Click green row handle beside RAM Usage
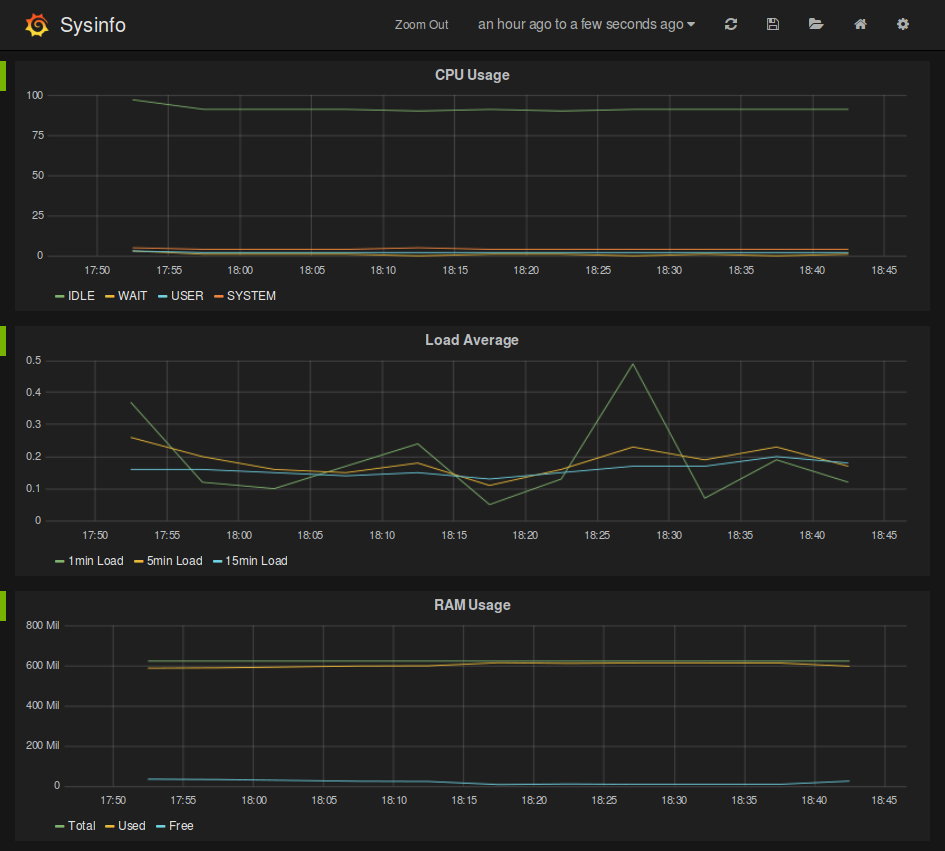The width and height of the screenshot is (945, 851). [x=3, y=605]
